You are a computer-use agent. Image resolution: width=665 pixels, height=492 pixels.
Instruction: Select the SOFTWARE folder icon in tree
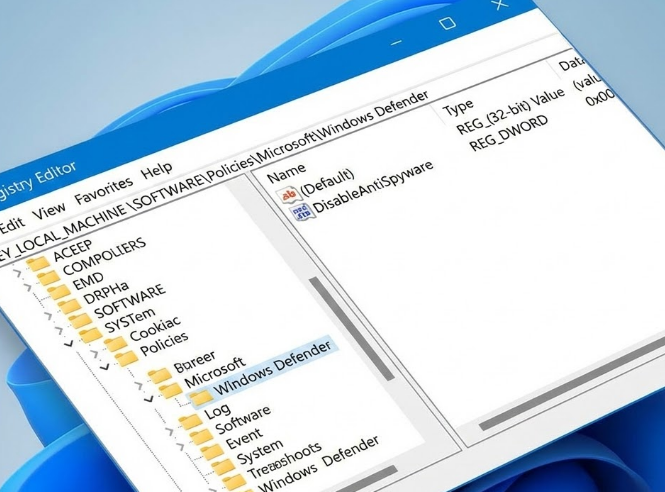[81, 321]
